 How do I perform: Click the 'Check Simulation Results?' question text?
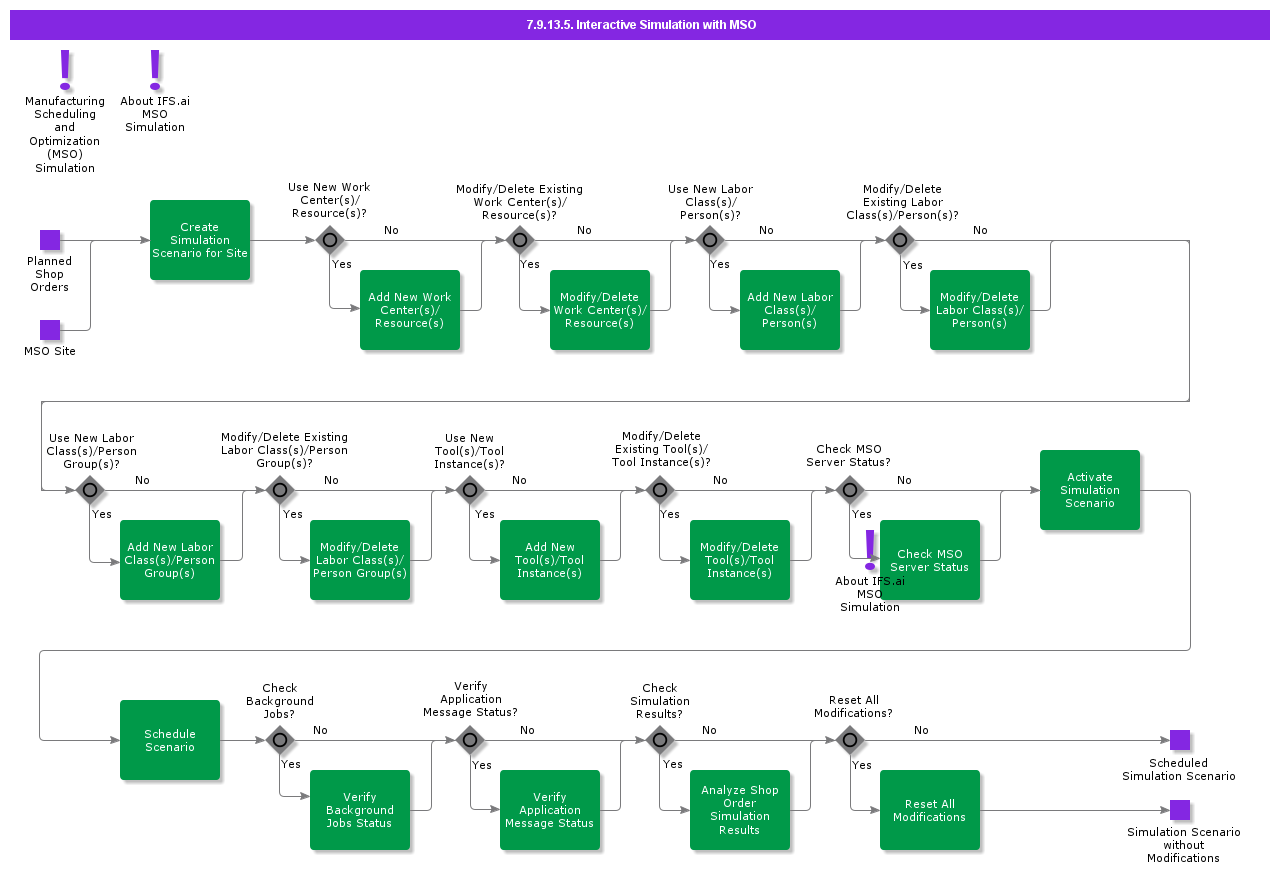(660, 701)
